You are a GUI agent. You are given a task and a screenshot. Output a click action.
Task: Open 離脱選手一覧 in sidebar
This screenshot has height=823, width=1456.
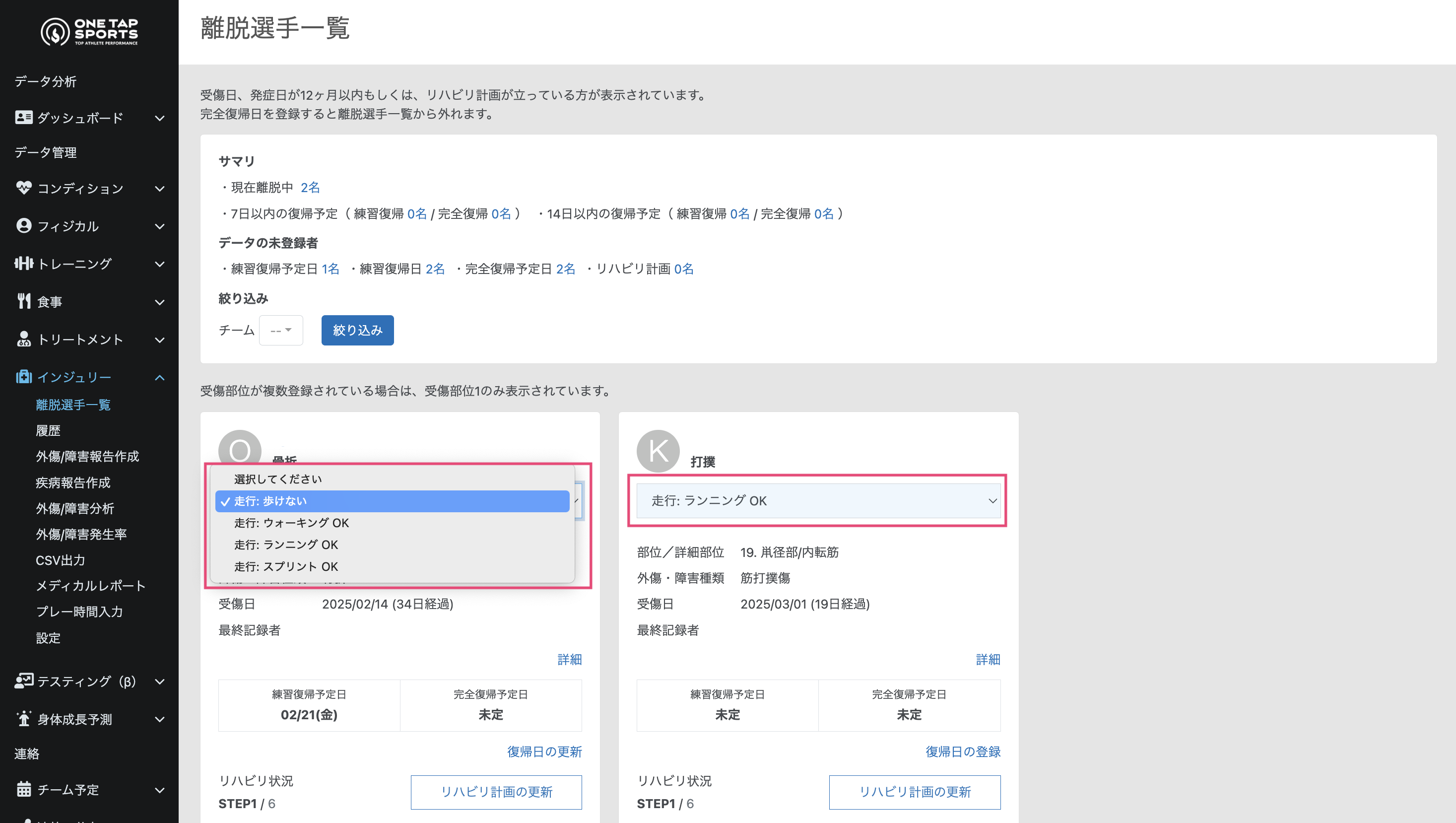click(x=73, y=404)
